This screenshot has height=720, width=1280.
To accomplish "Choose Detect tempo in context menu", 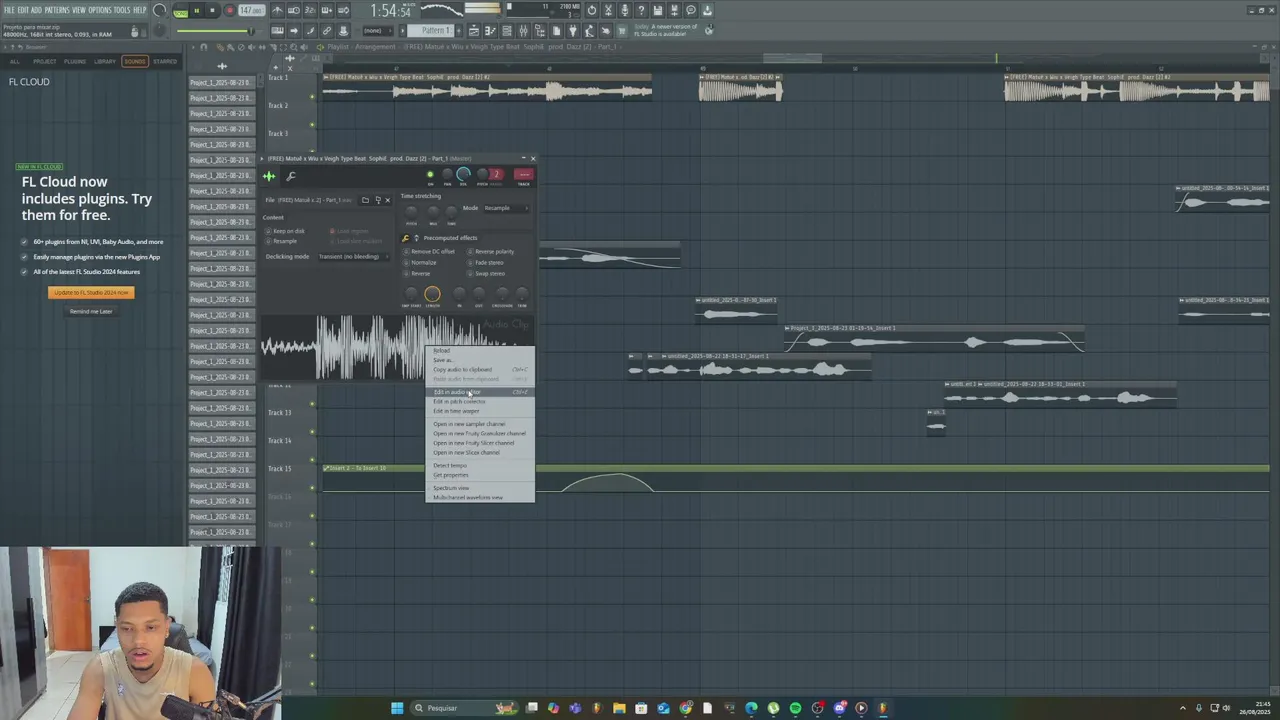I will (x=480, y=465).
